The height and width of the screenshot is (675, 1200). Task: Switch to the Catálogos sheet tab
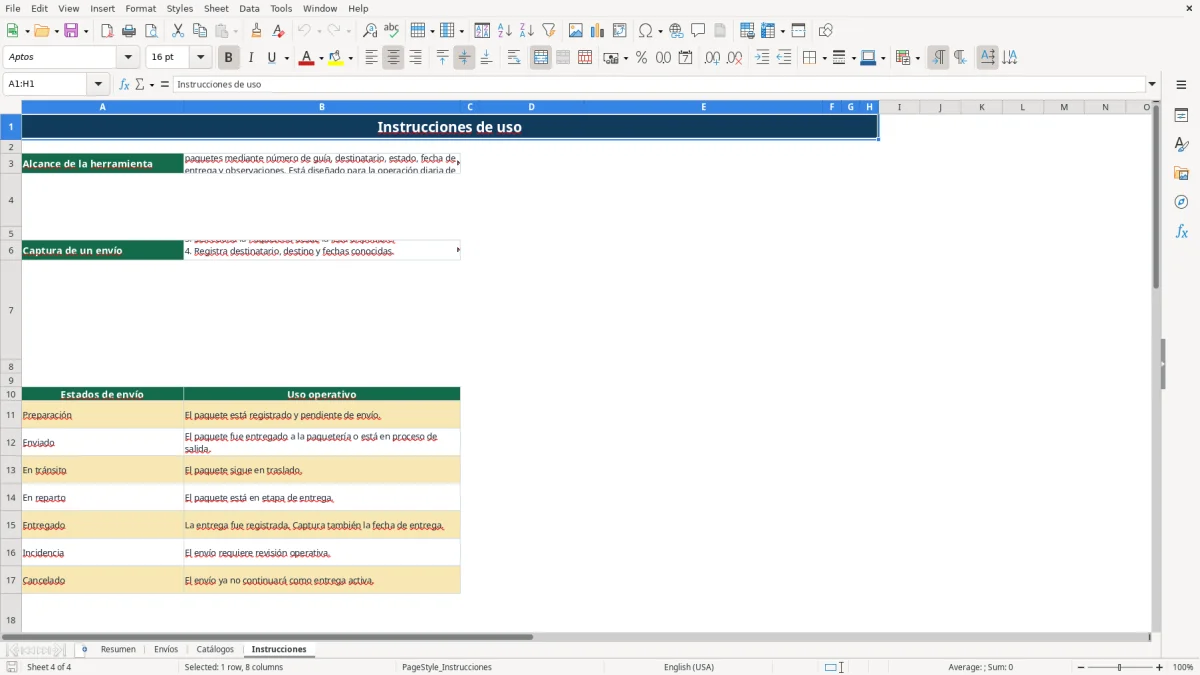coord(215,649)
